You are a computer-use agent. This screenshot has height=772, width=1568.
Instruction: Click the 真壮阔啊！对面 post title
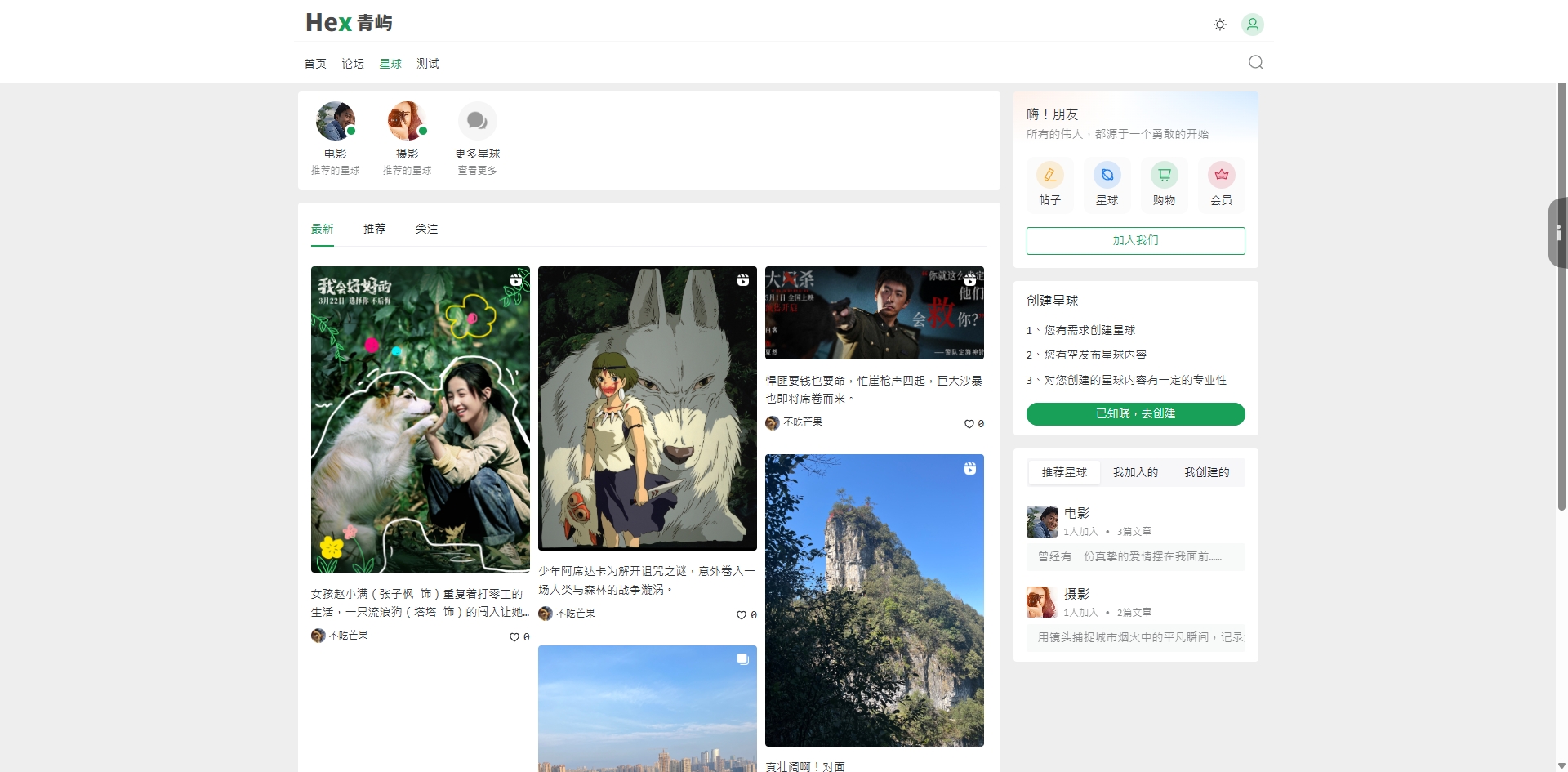tap(805, 766)
